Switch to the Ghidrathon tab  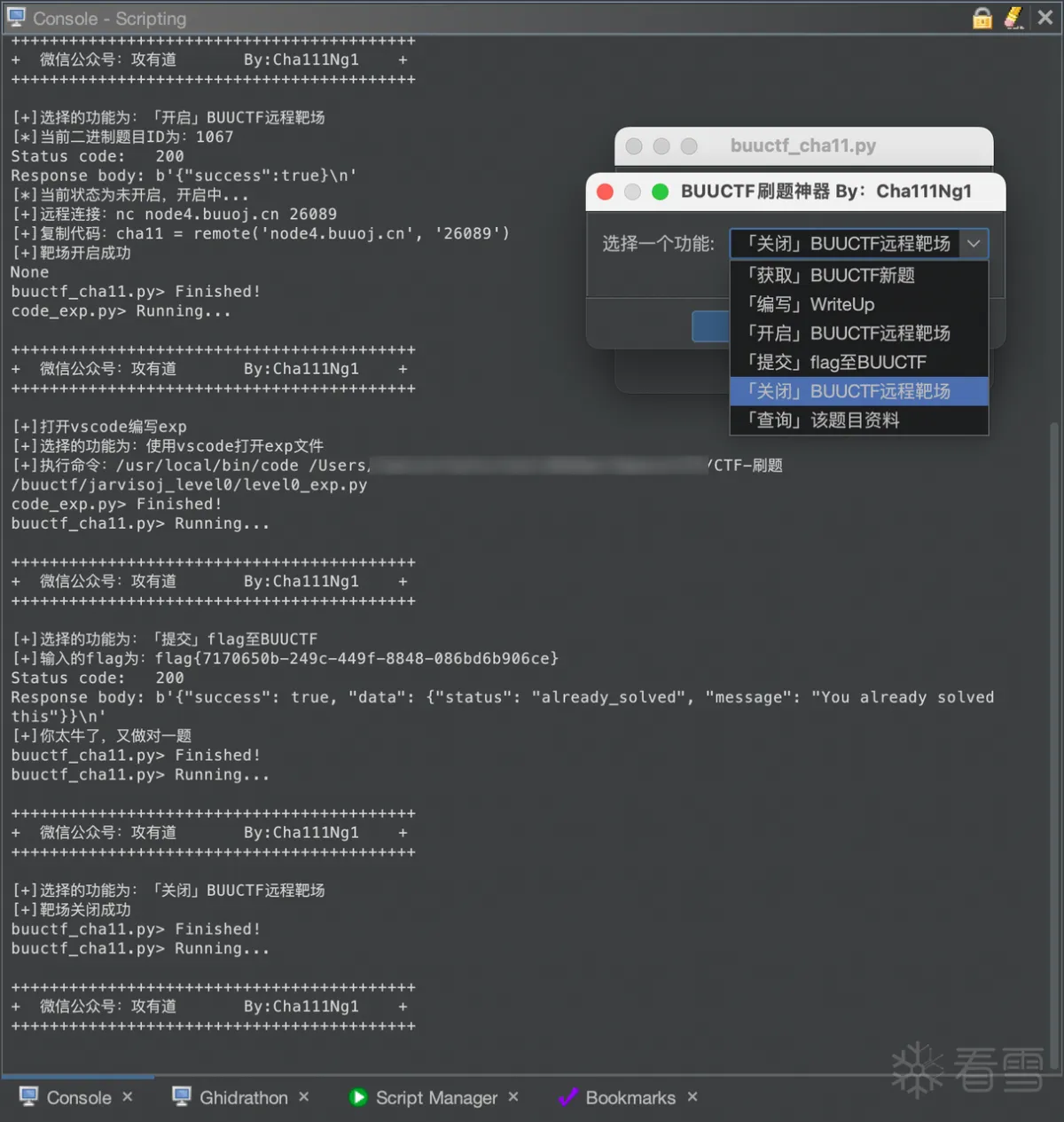pos(244,1097)
